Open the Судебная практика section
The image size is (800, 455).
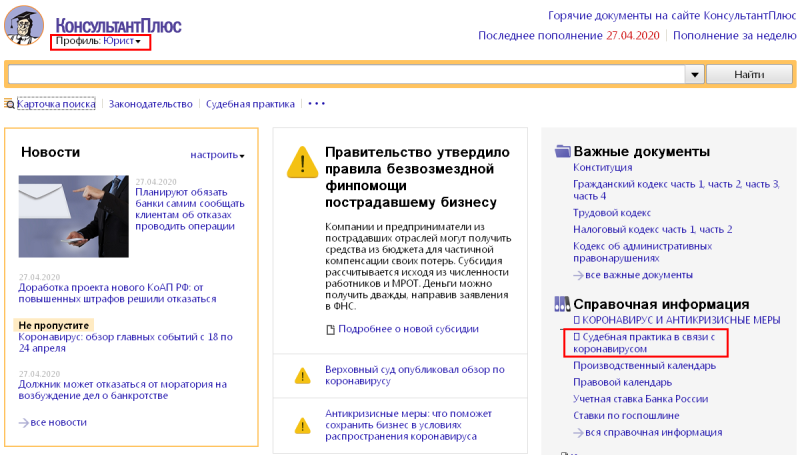click(250, 104)
